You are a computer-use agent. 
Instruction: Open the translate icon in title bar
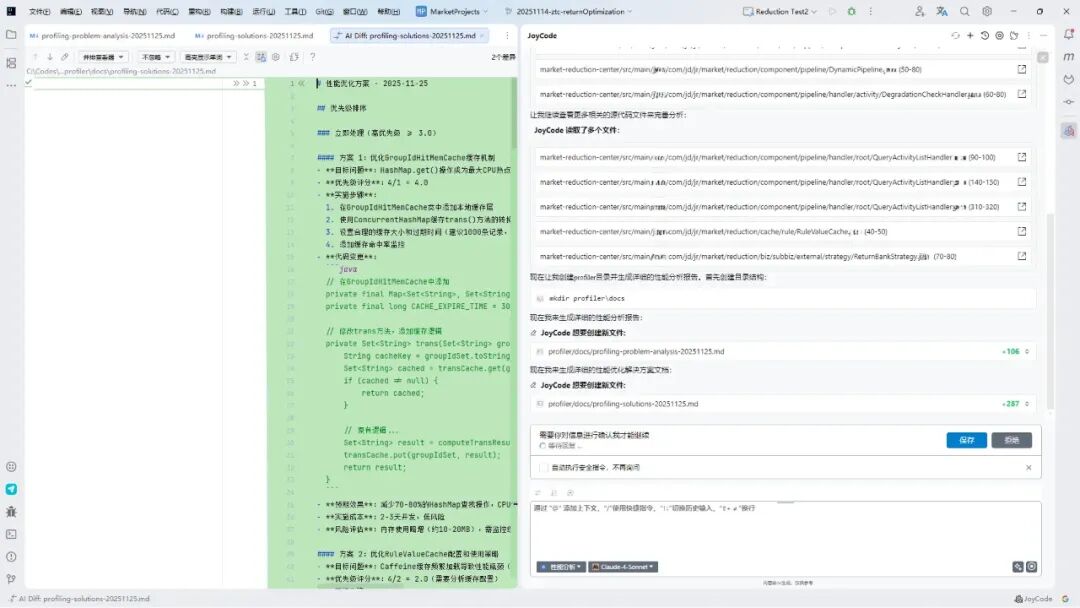tap(942, 12)
